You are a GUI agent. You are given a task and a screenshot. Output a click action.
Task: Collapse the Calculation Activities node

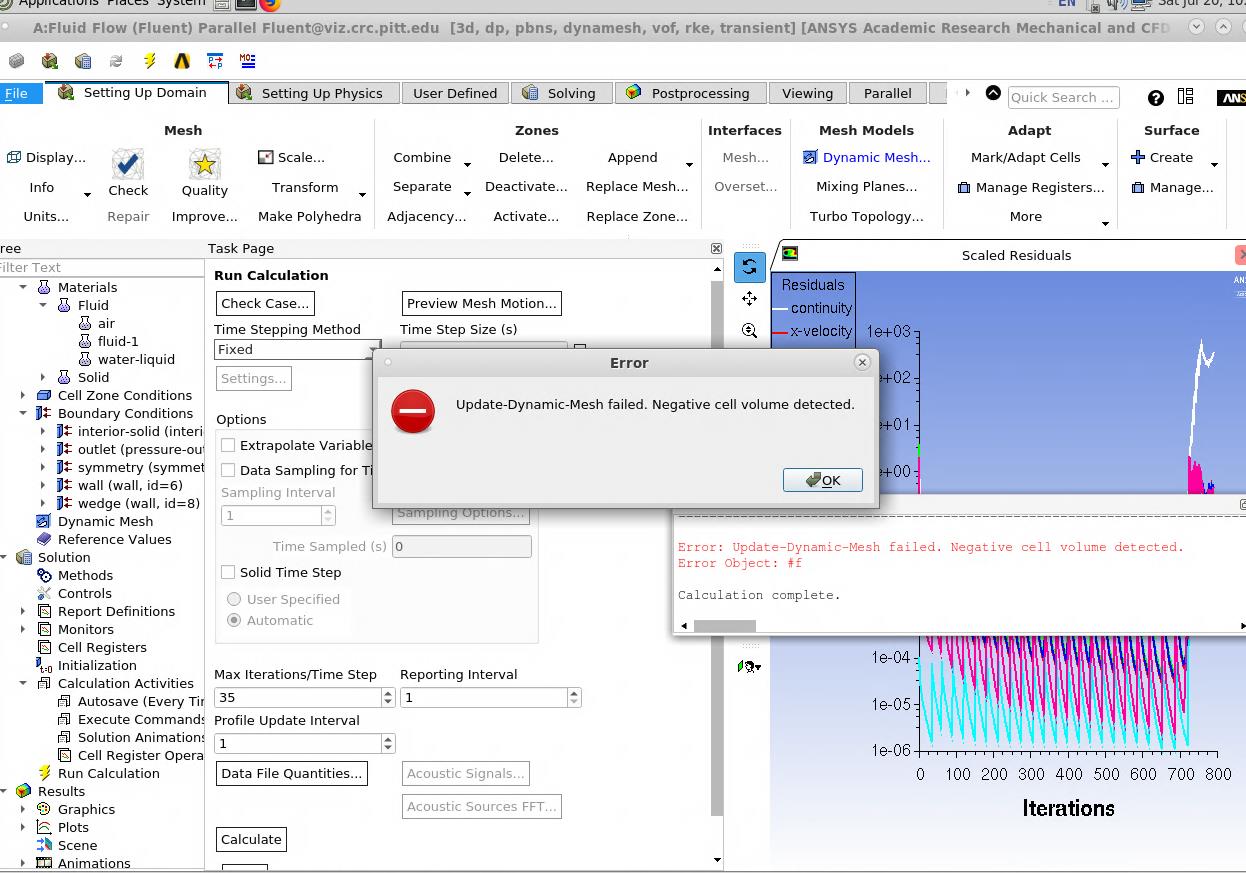pyautogui.click(x=23, y=683)
